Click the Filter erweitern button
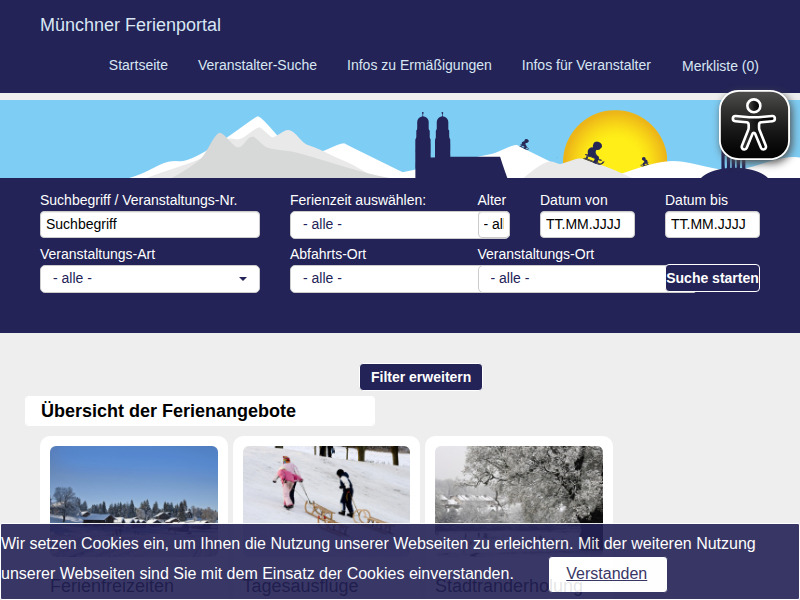800x600 pixels. click(x=421, y=377)
